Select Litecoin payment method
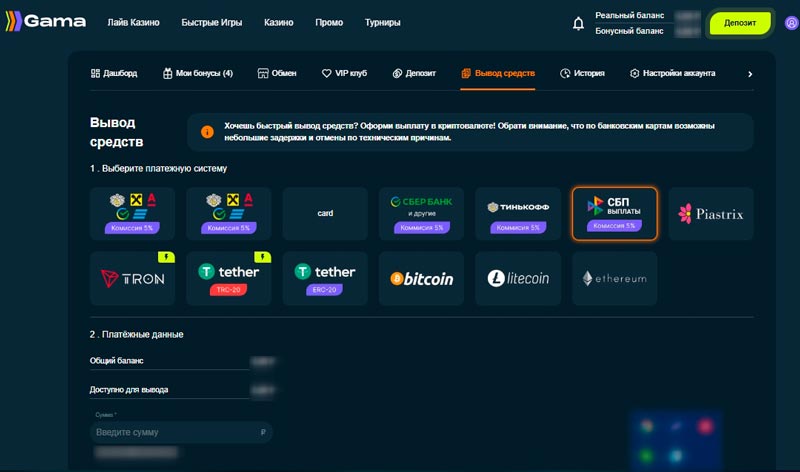 click(x=518, y=278)
